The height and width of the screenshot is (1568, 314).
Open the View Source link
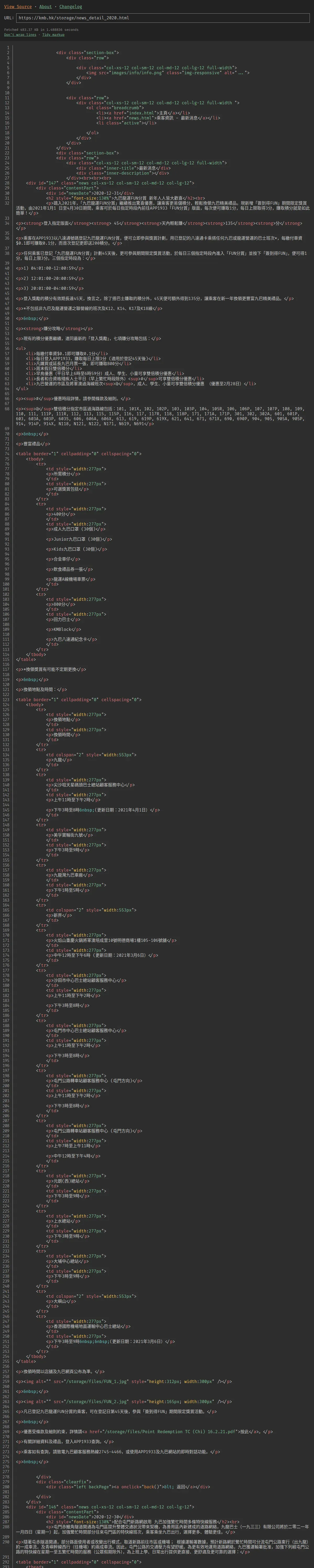click(x=18, y=7)
